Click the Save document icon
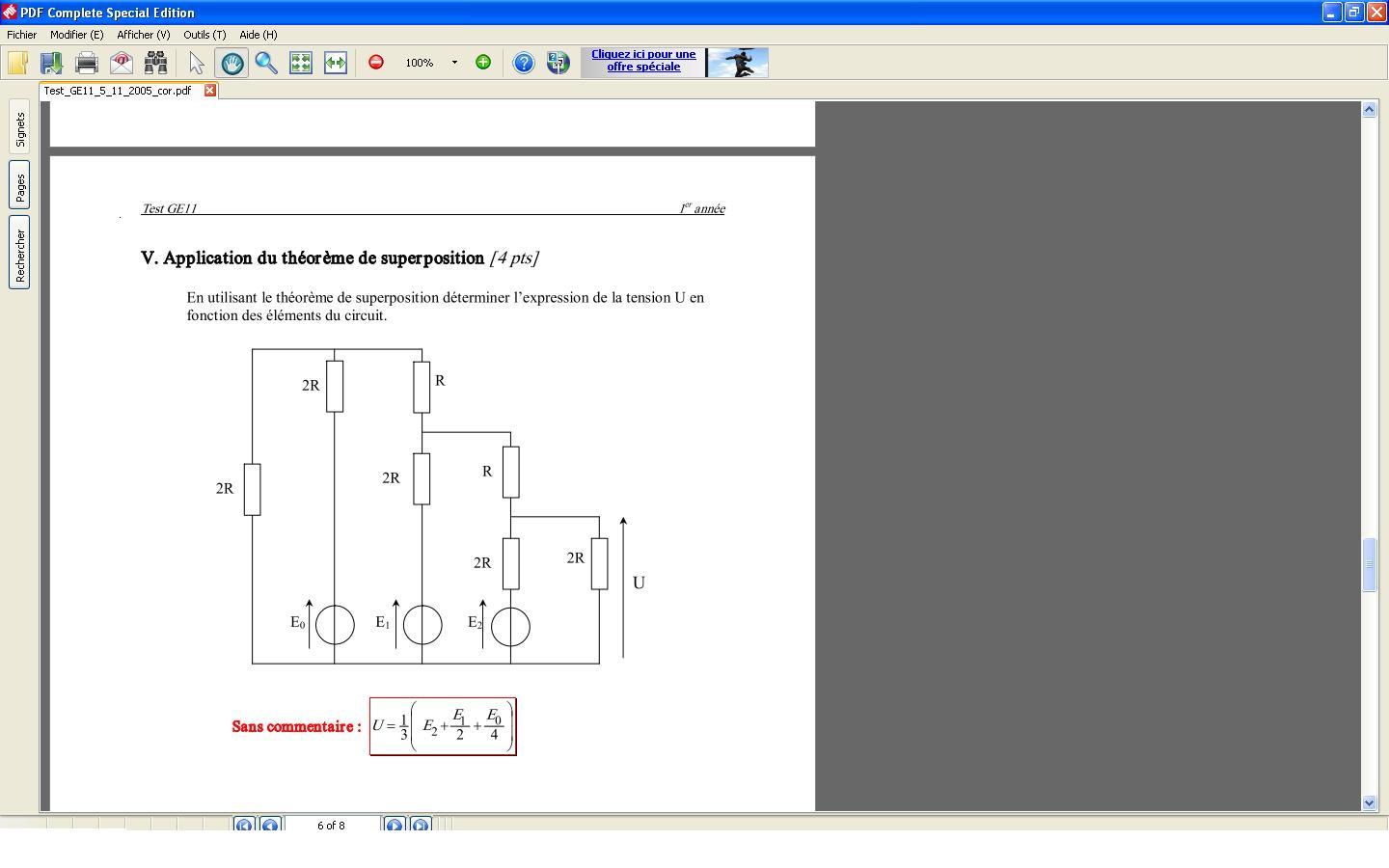 click(x=51, y=63)
